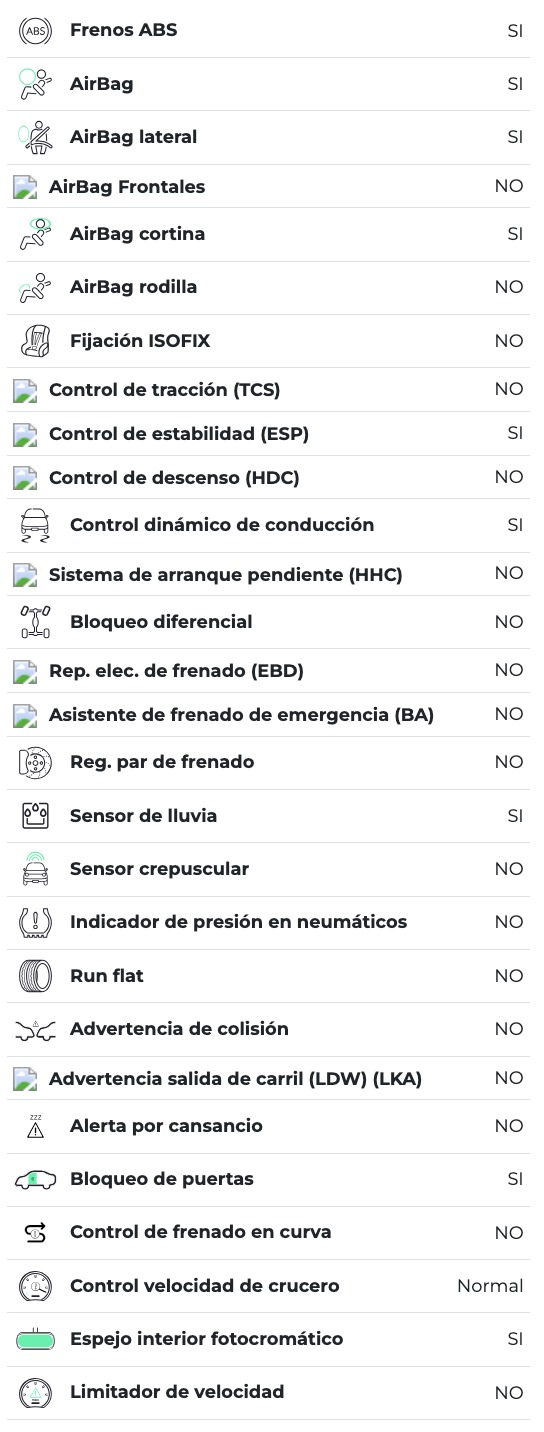The width and height of the screenshot is (544, 1432).
Task: Click the cruise control speedometer icon
Action: pos(35,1286)
